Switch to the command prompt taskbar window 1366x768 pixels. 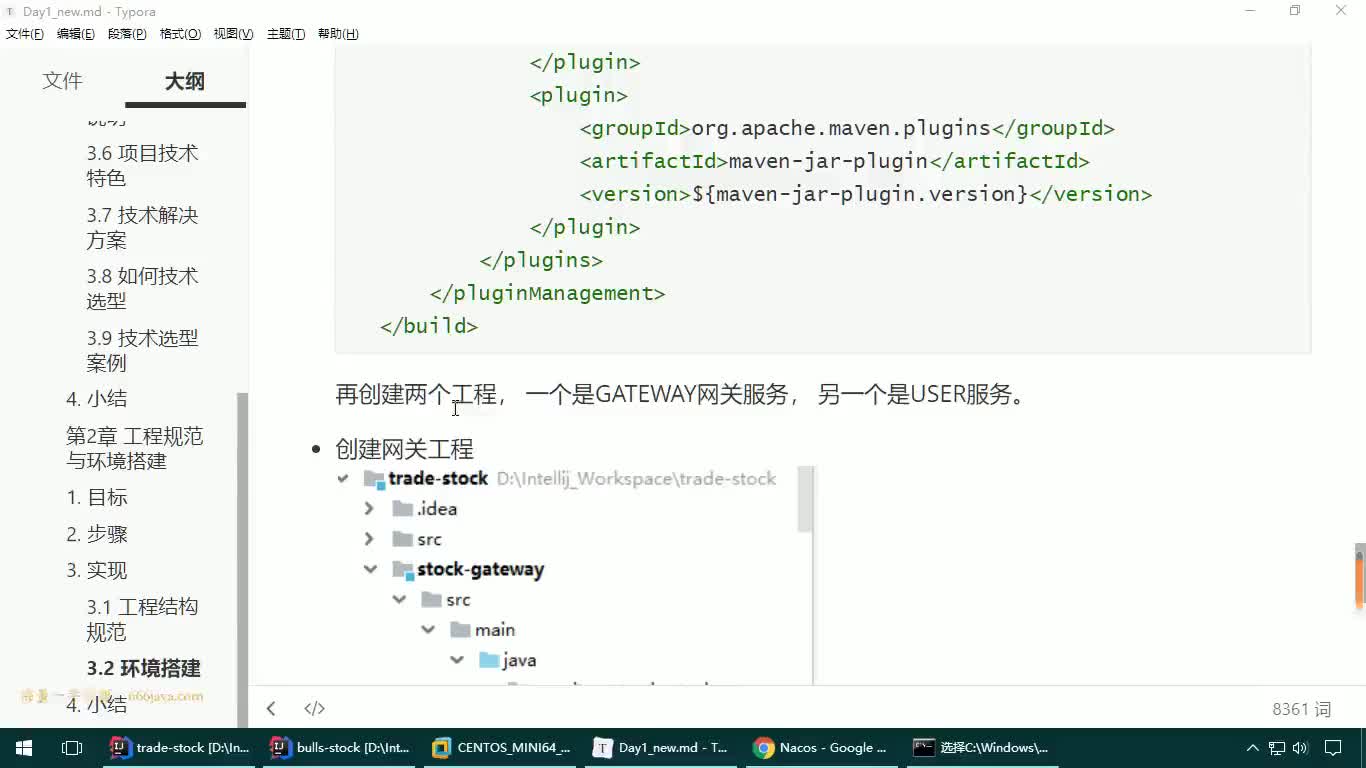[981, 748]
